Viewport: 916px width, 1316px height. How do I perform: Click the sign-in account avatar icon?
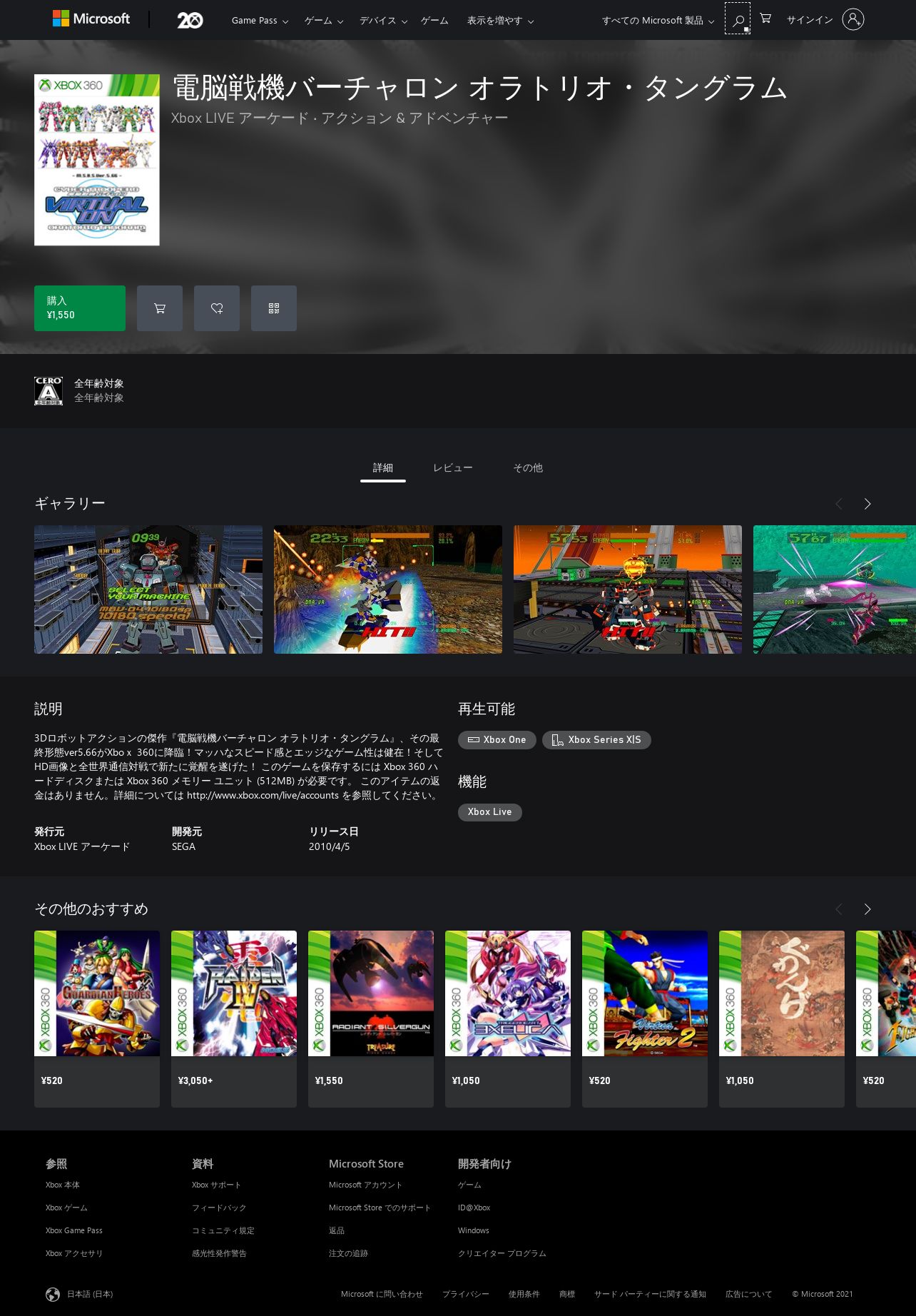click(x=853, y=19)
